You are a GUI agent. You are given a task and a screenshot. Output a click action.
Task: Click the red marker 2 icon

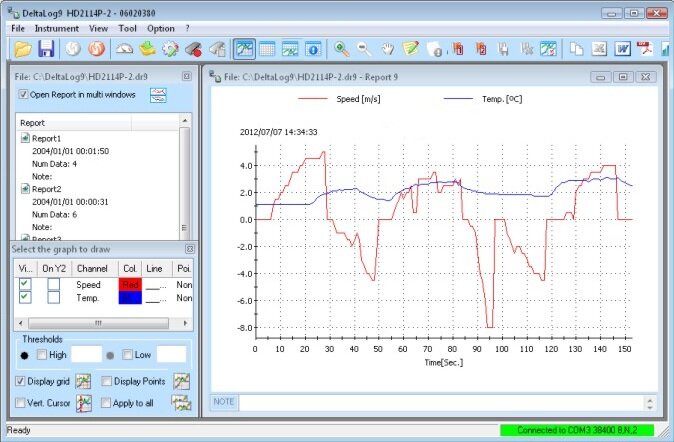tap(481, 49)
